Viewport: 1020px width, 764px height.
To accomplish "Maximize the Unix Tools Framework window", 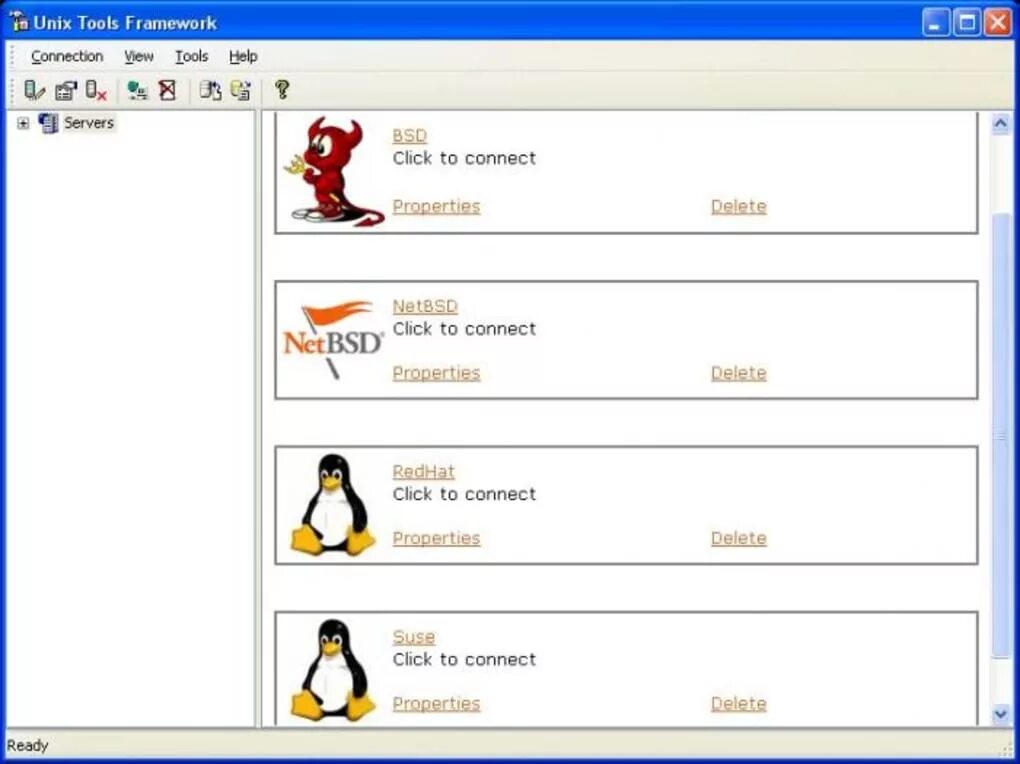I will 967,23.
